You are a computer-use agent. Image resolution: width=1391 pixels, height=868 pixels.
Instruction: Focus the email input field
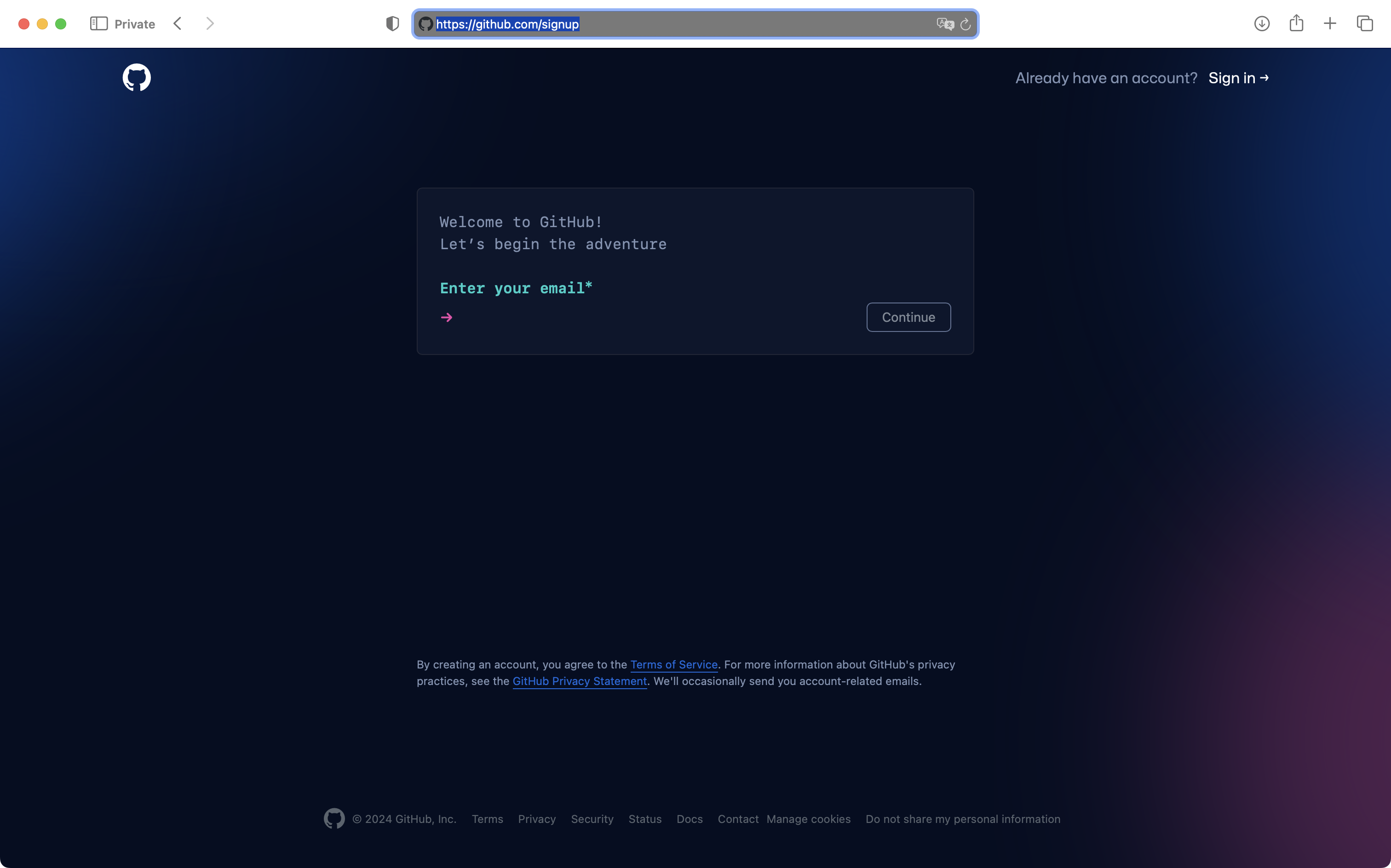(x=655, y=318)
